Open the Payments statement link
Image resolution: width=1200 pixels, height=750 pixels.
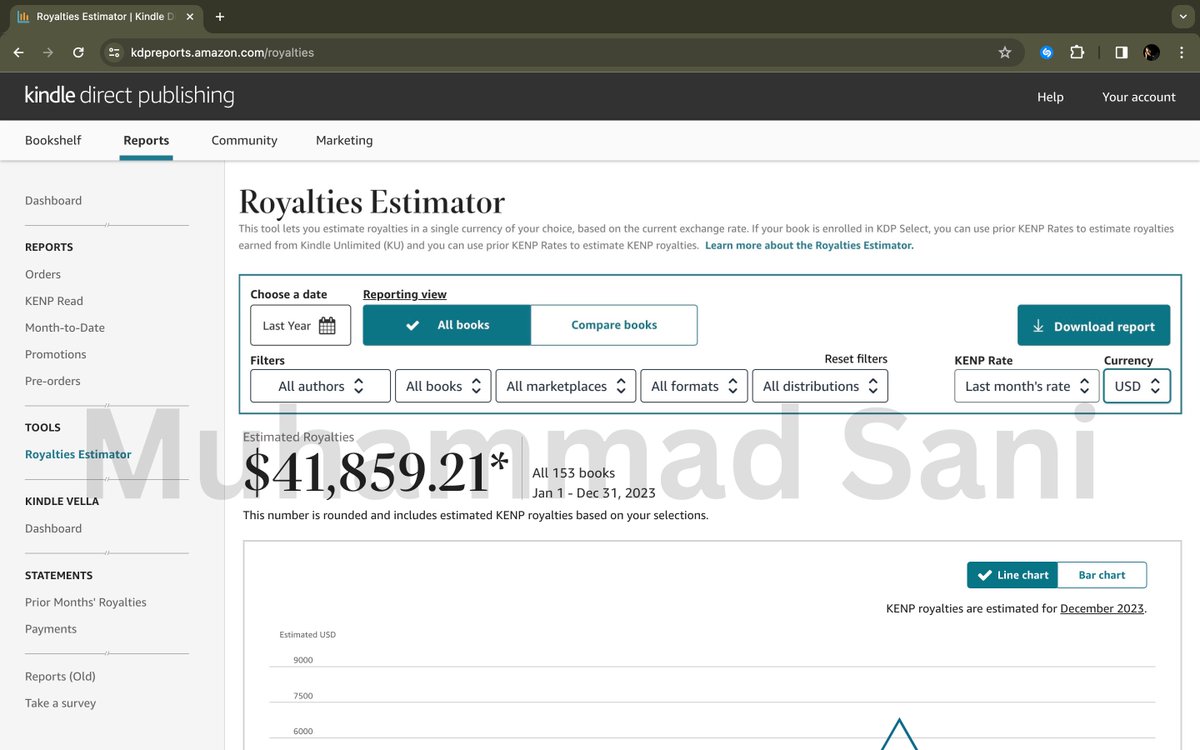click(51, 629)
